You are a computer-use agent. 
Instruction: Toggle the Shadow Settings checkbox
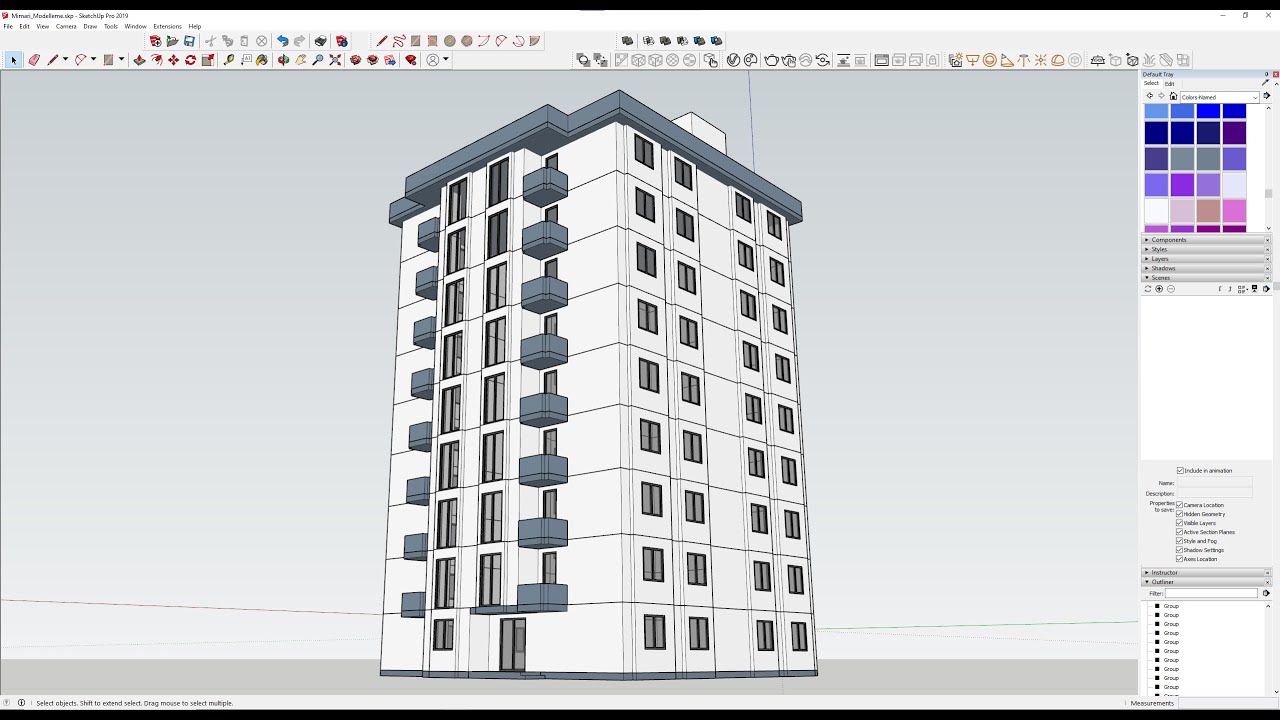click(1180, 550)
